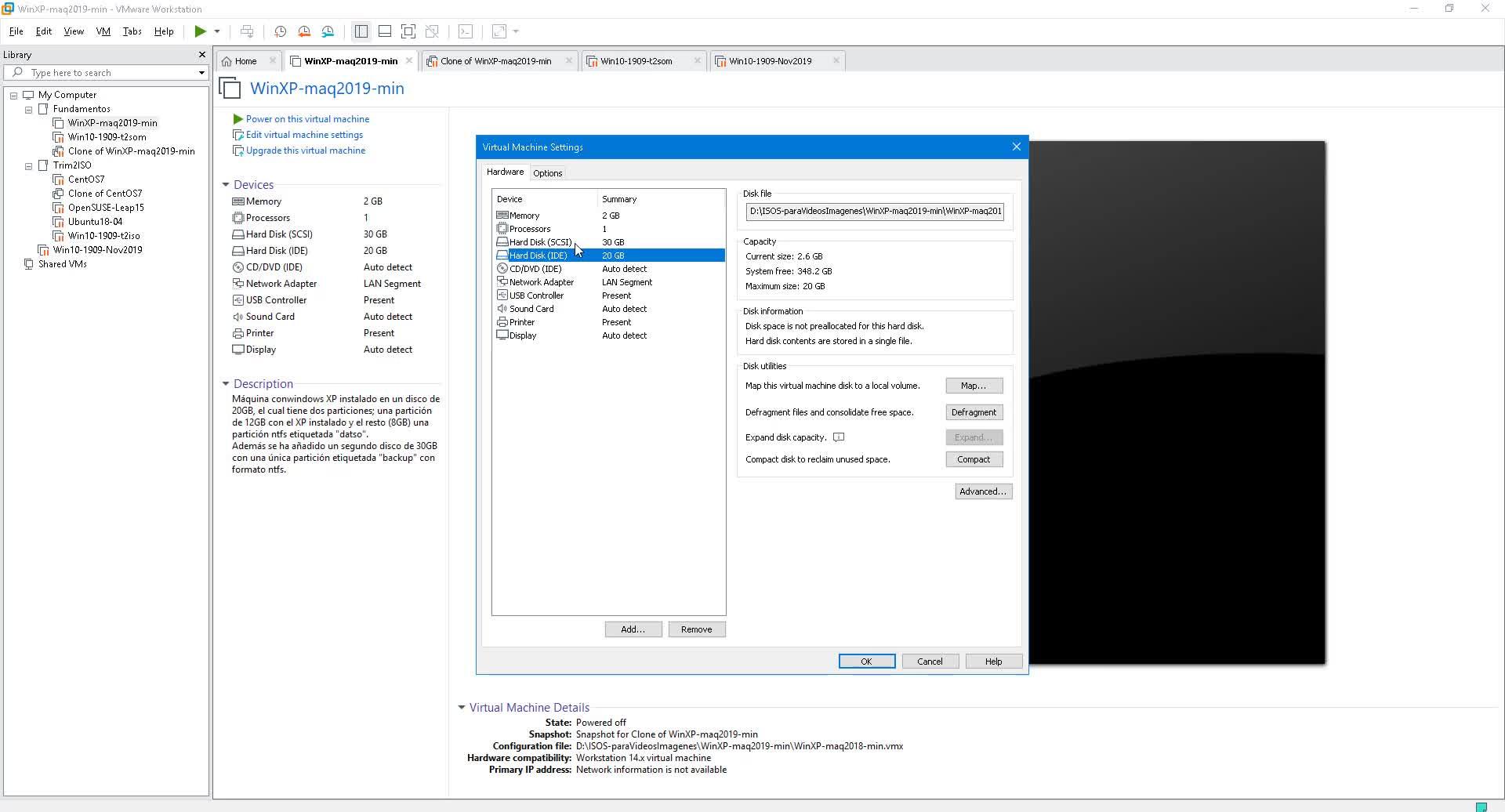The image size is (1505, 812).
Task: Collapse the Fundamentos folder in the library tree
Action: pyautogui.click(x=29, y=110)
